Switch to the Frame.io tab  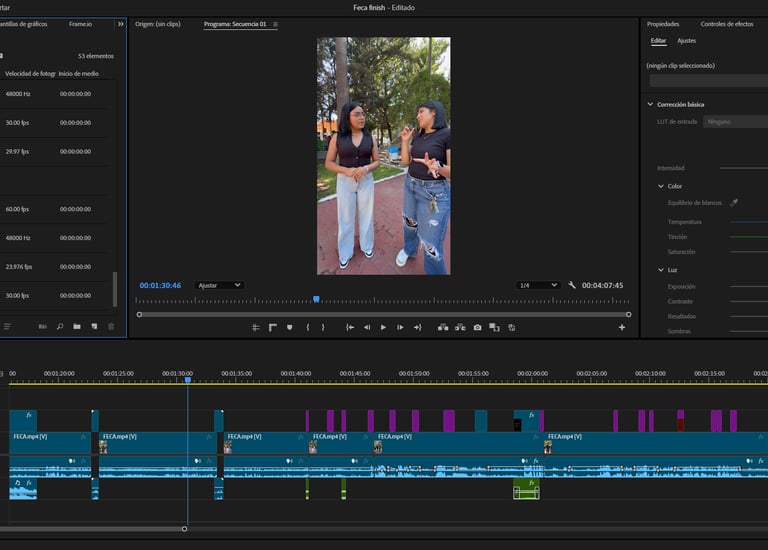click(80, 23)
